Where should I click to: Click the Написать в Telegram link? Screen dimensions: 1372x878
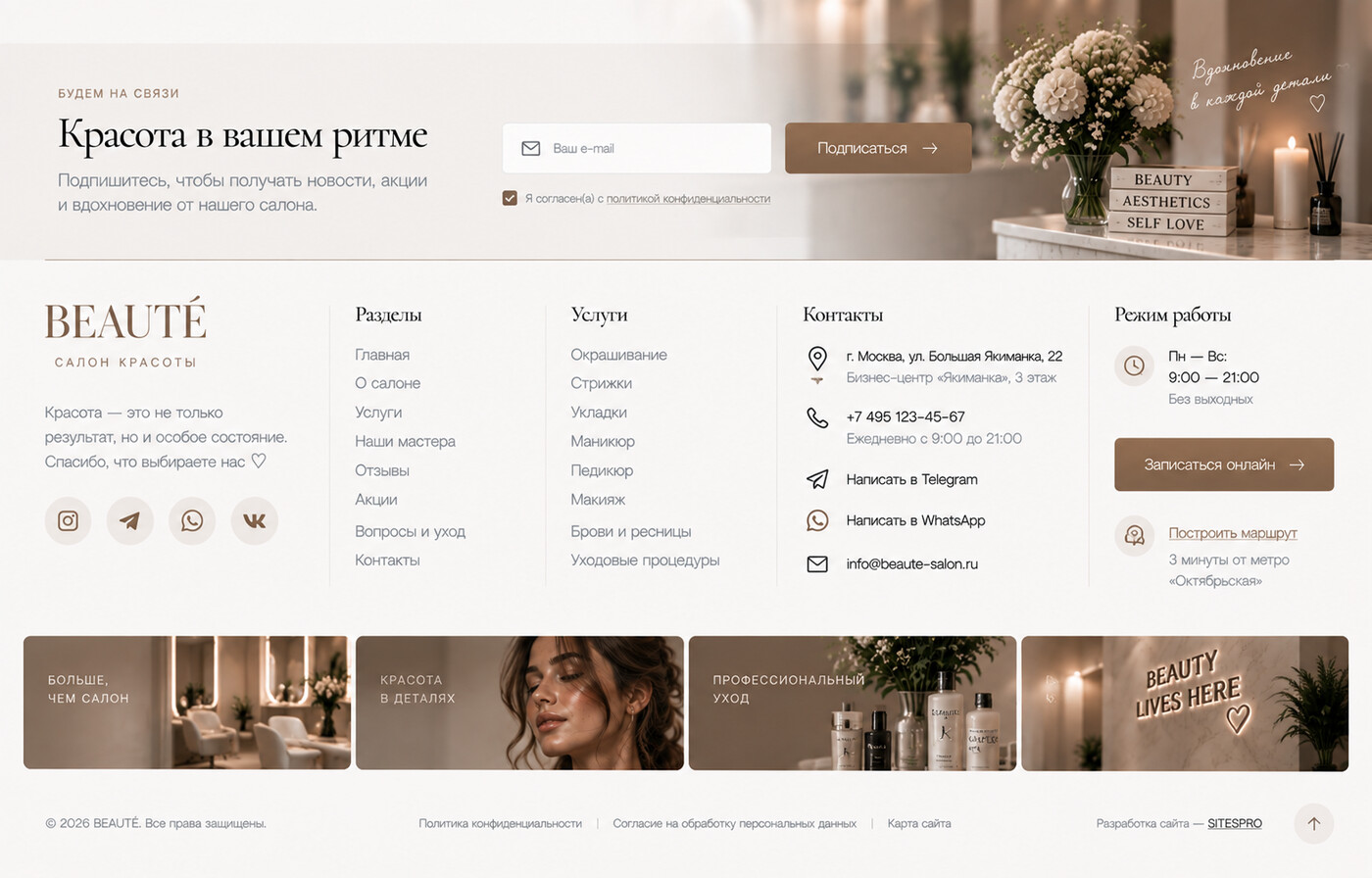911,479
